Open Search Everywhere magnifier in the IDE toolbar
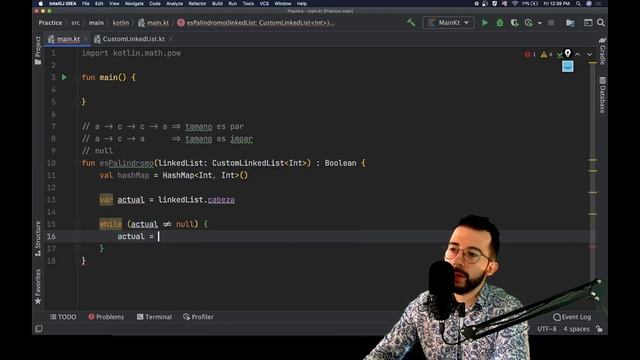This screenshot has width=640, height=360. click(x=601, y=23)
